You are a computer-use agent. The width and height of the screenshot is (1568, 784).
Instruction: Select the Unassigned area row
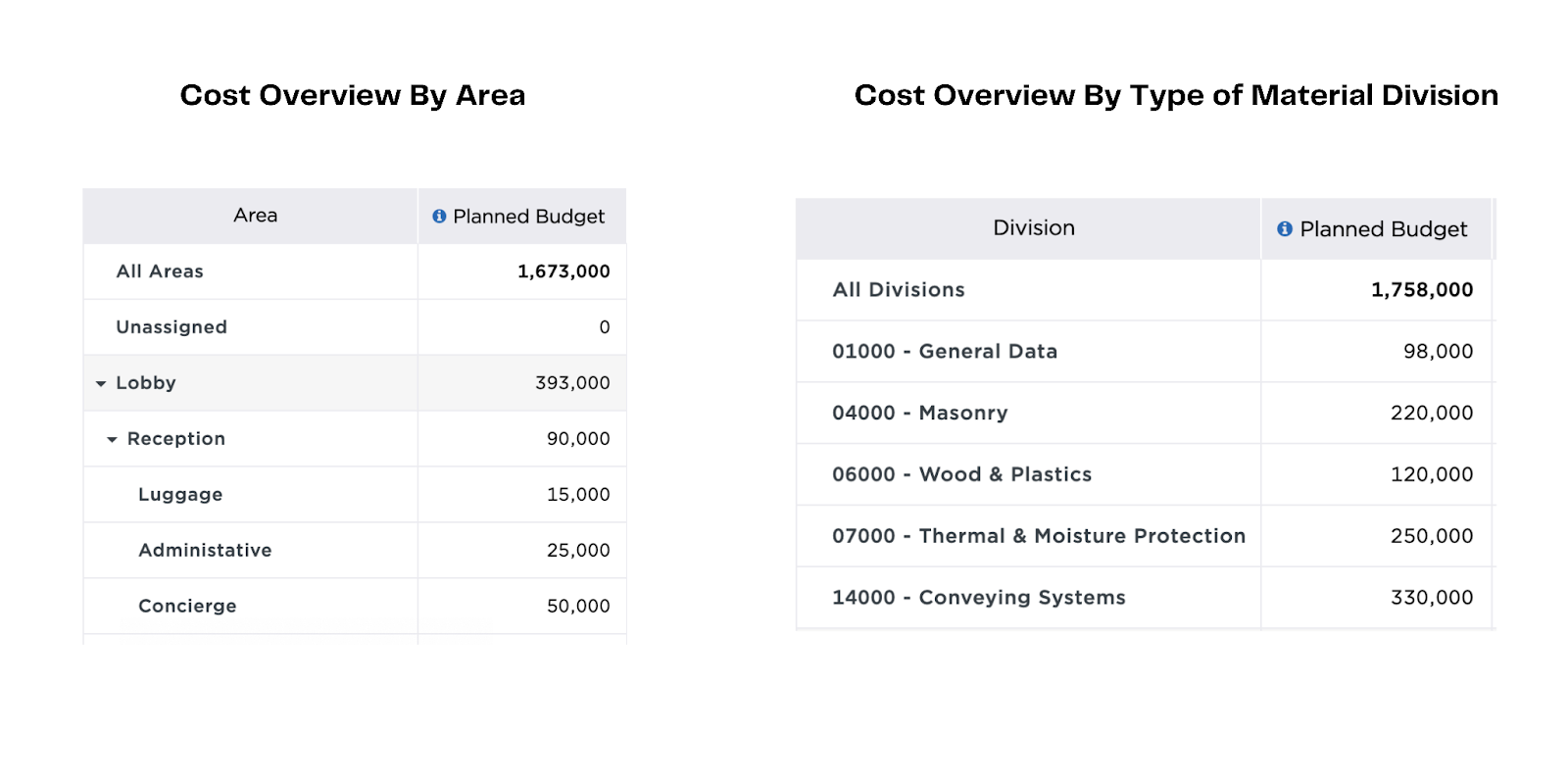(x=171, y=327)
